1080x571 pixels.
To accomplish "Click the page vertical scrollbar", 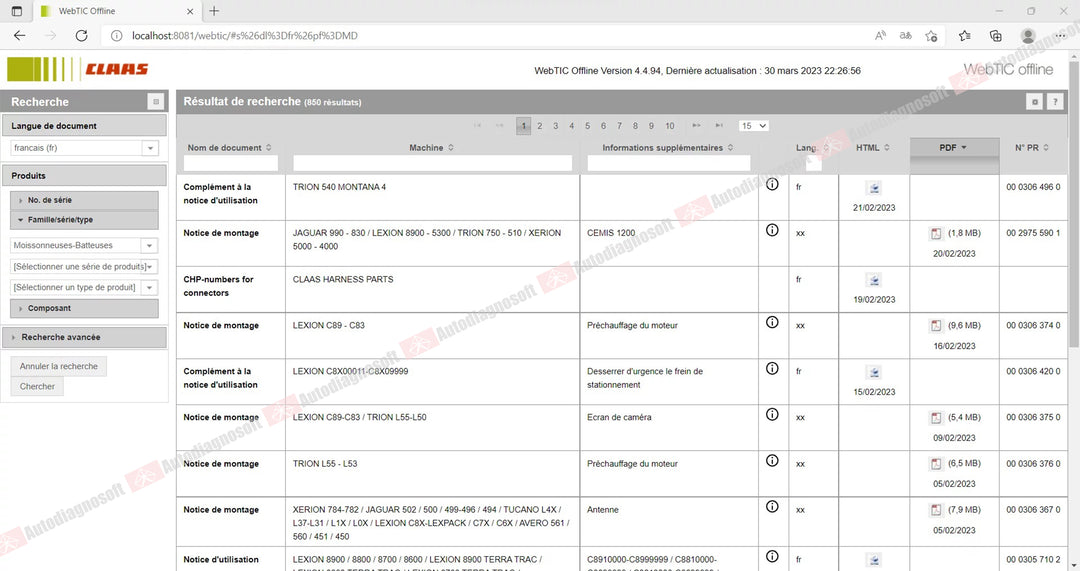I will [1074, 207].
